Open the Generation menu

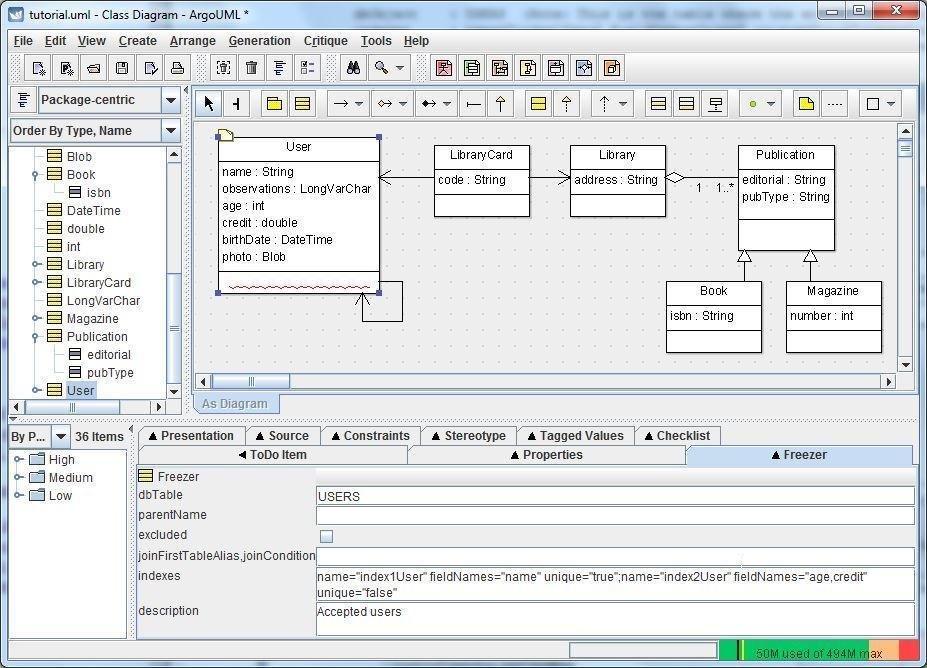point(259,41)
